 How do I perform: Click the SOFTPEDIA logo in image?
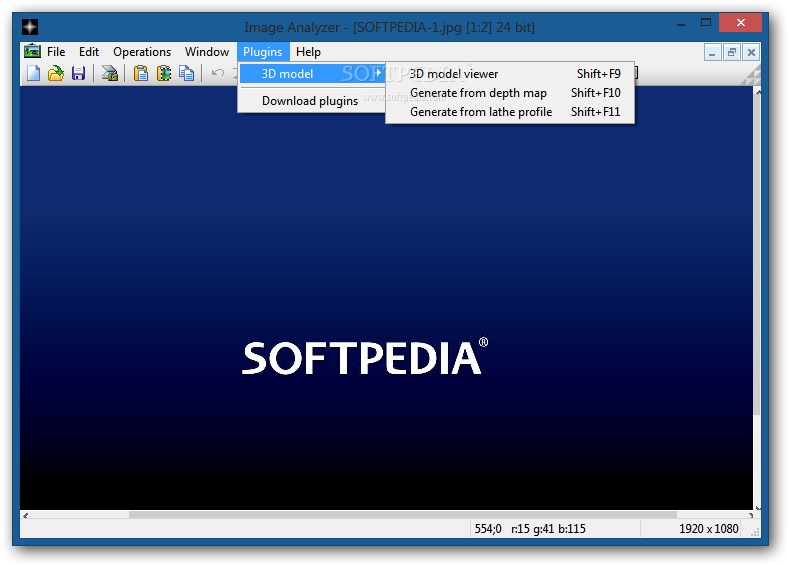[365, 357]
